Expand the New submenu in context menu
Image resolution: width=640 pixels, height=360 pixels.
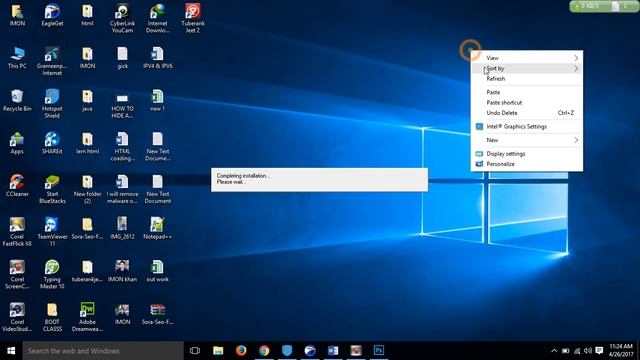[527, 140]
